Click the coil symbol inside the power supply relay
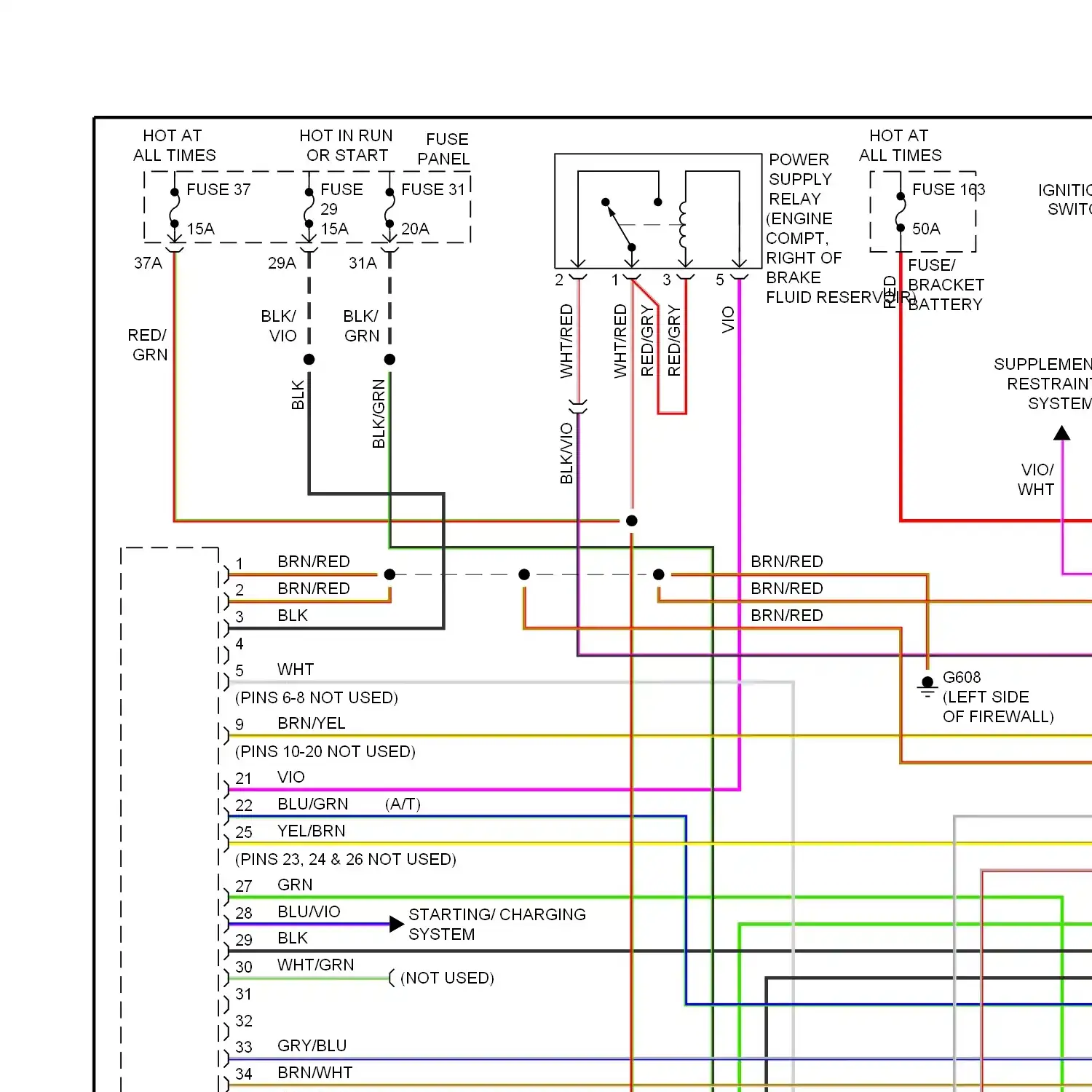 [x=683, y=225]
